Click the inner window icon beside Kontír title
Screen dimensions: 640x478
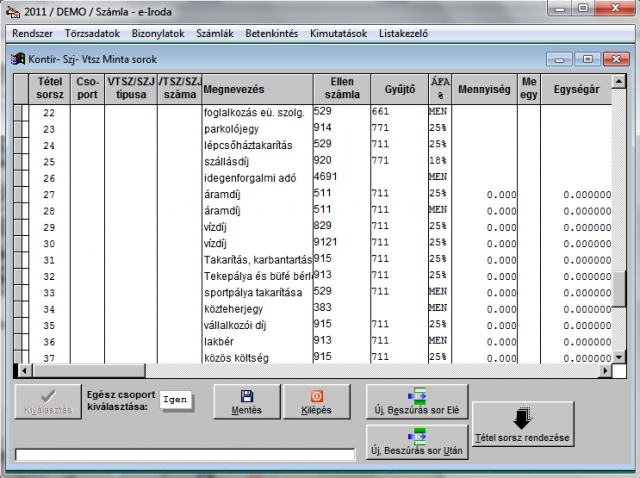pos(18,59)
